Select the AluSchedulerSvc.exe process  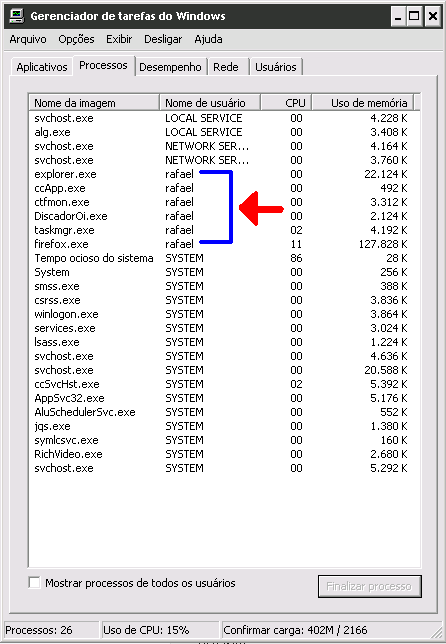coord(225,412)
